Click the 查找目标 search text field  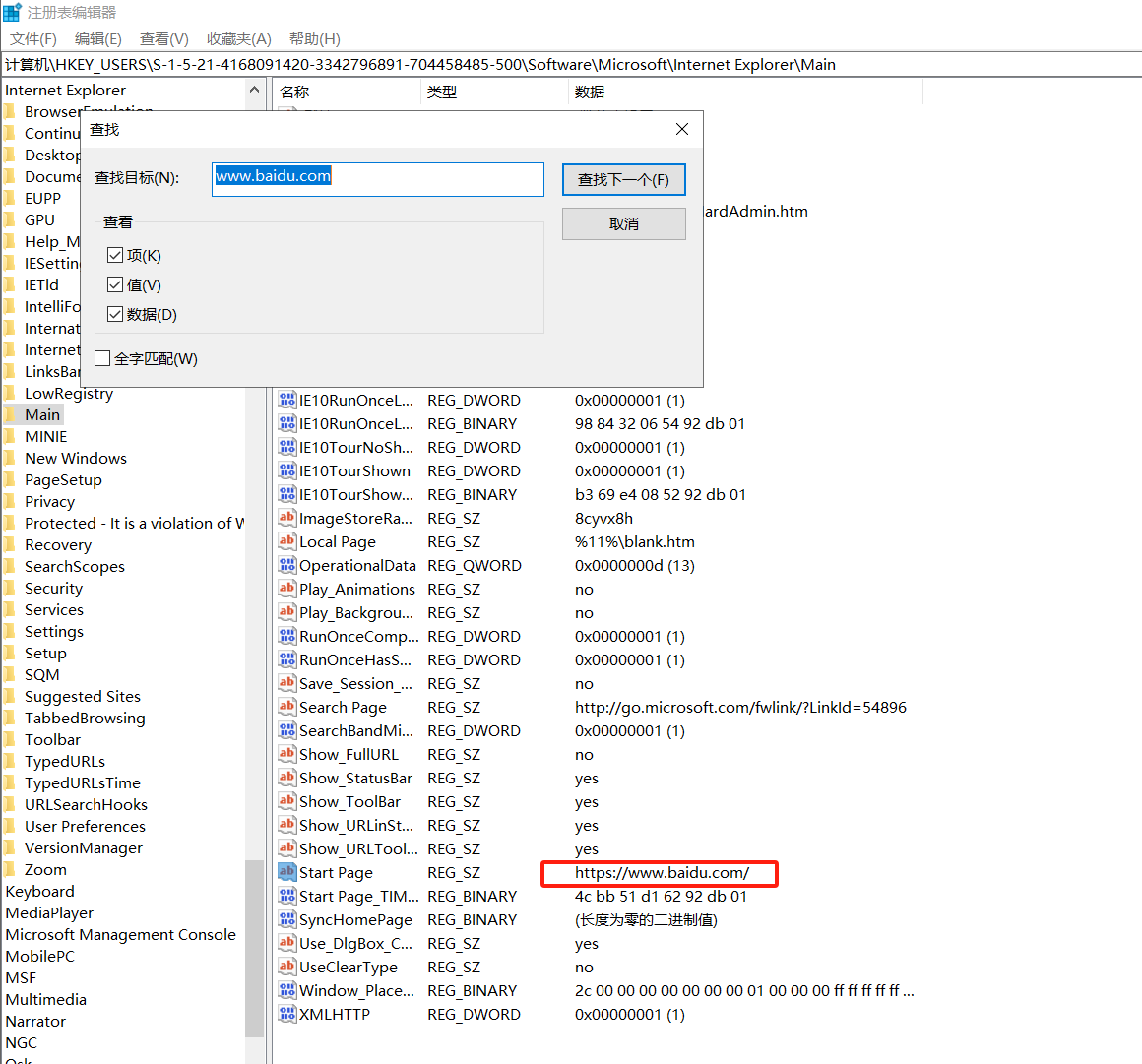[x=378, y=179]
